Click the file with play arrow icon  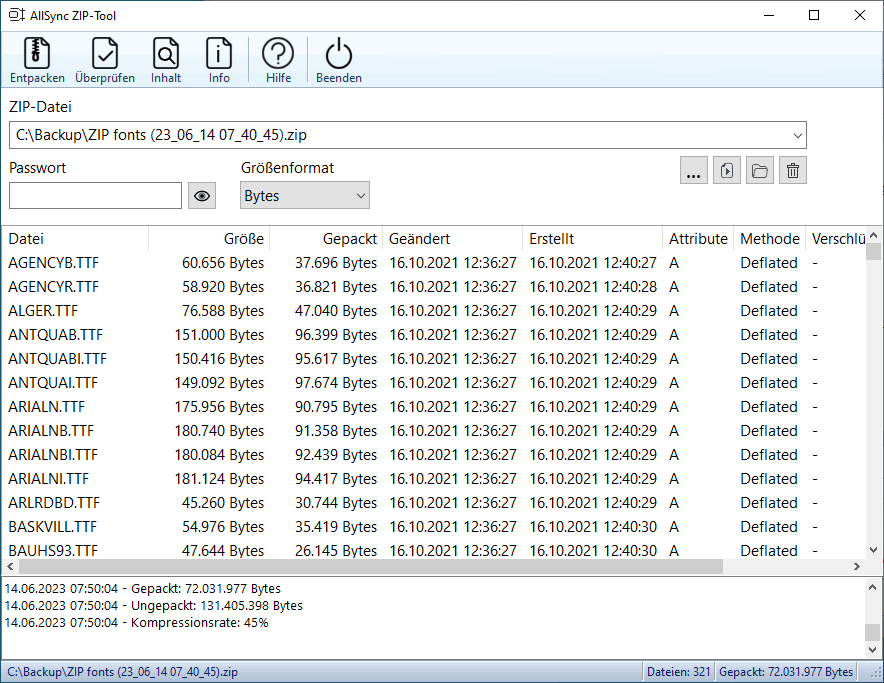coord(727,170)
